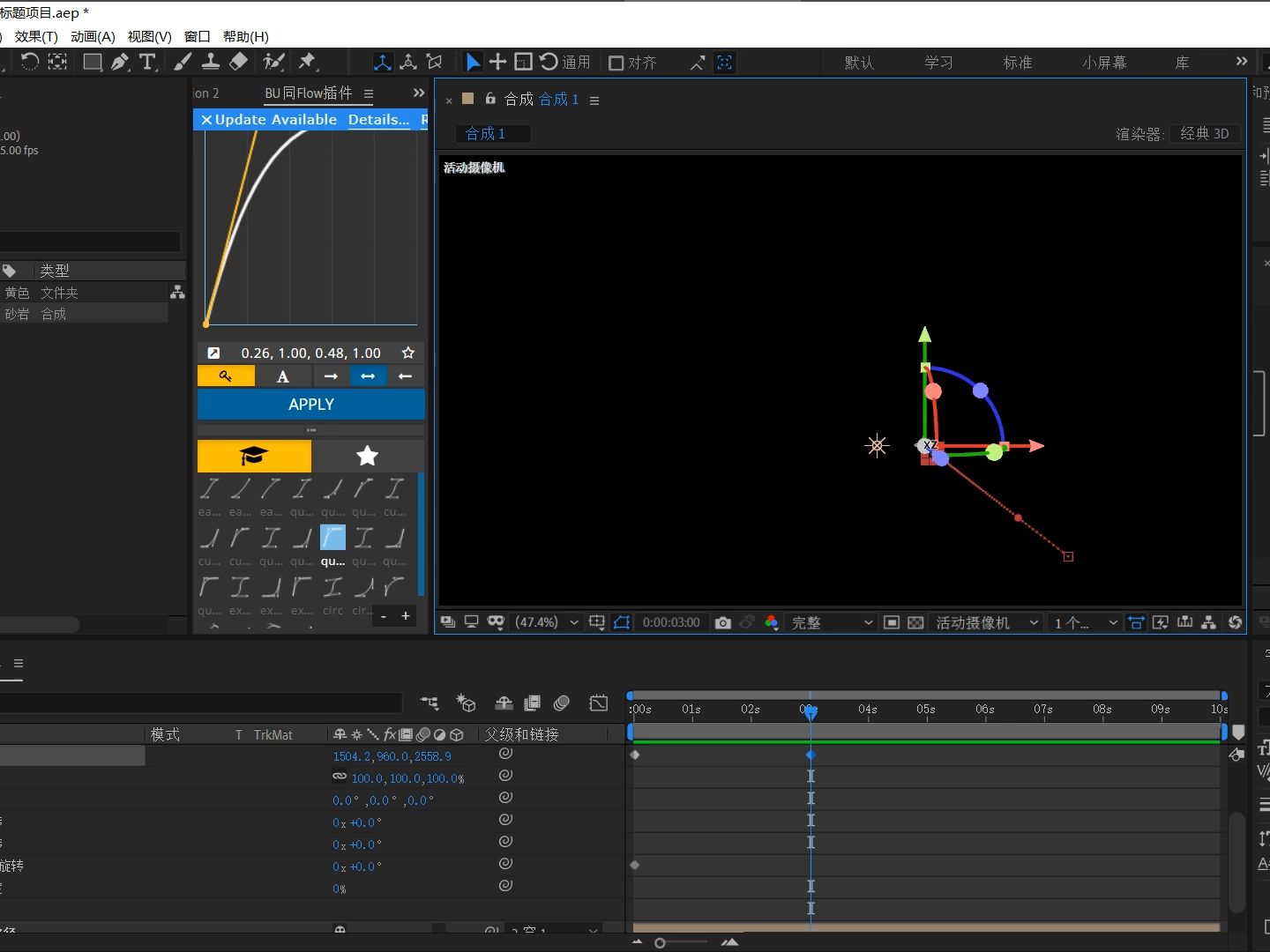The image size is (1270, 952).
Task: Toggle the 对齐 snapping checkbox
Action: click(616, 63)
